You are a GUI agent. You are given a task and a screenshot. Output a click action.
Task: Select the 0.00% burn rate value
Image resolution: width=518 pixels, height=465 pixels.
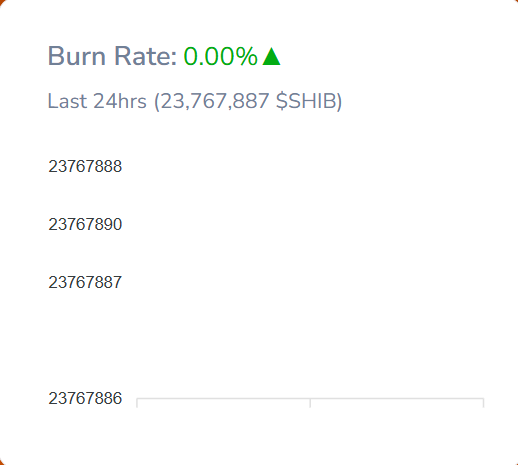click(220, 56)
